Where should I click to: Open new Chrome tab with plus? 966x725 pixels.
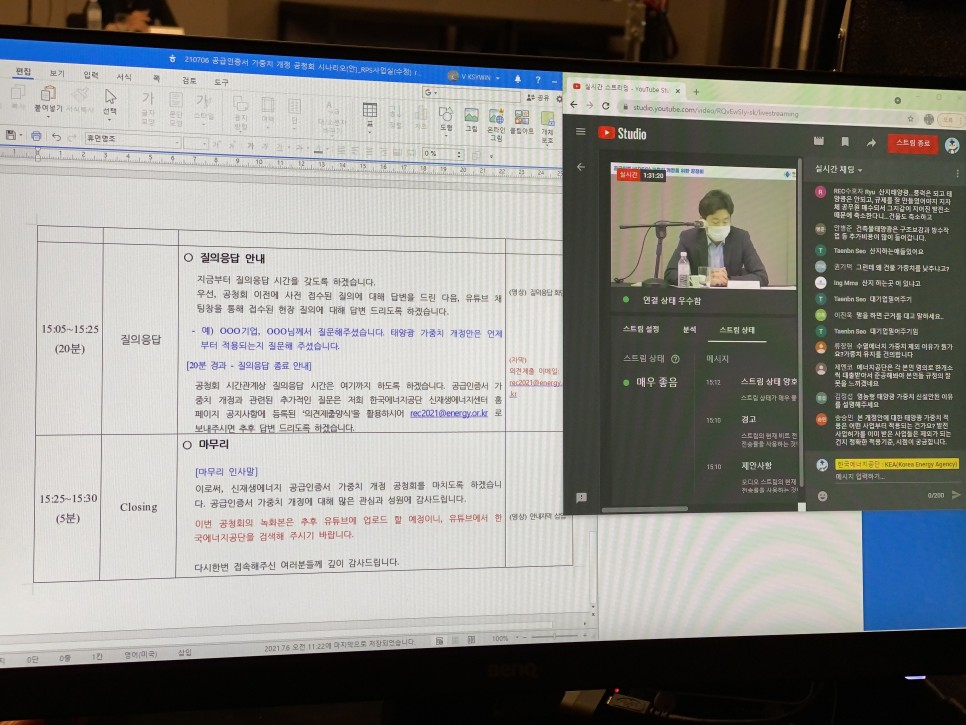pyautogui.click(x=696, y=92)
